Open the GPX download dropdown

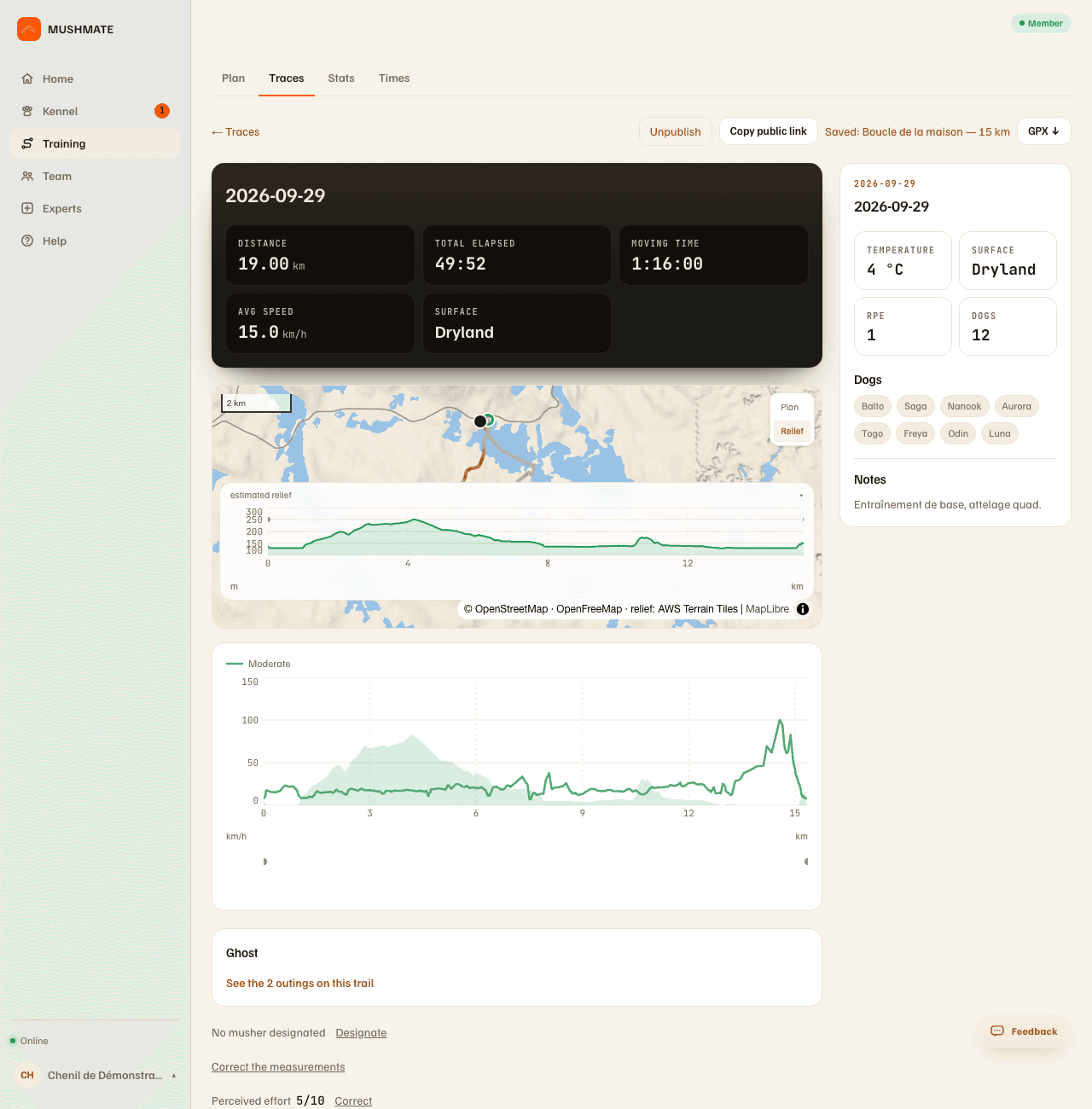(1043, 131)
